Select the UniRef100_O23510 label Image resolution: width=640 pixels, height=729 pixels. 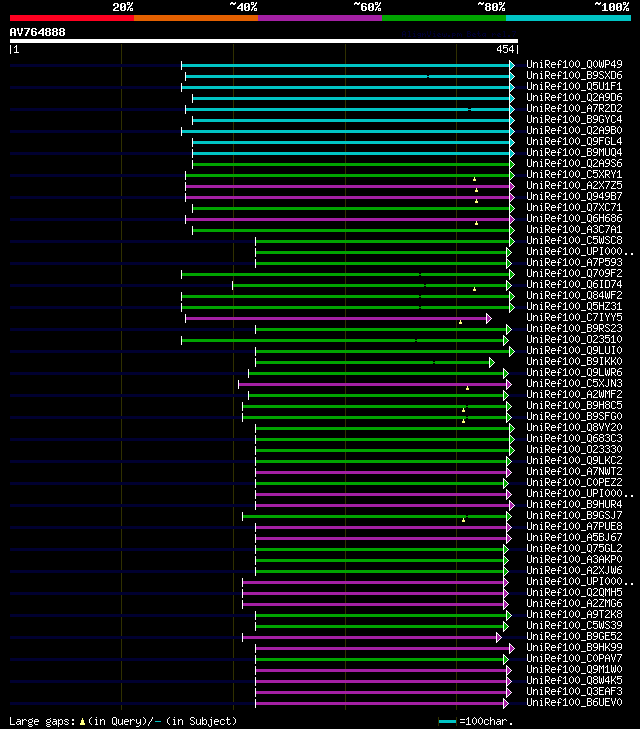[574, 339]
